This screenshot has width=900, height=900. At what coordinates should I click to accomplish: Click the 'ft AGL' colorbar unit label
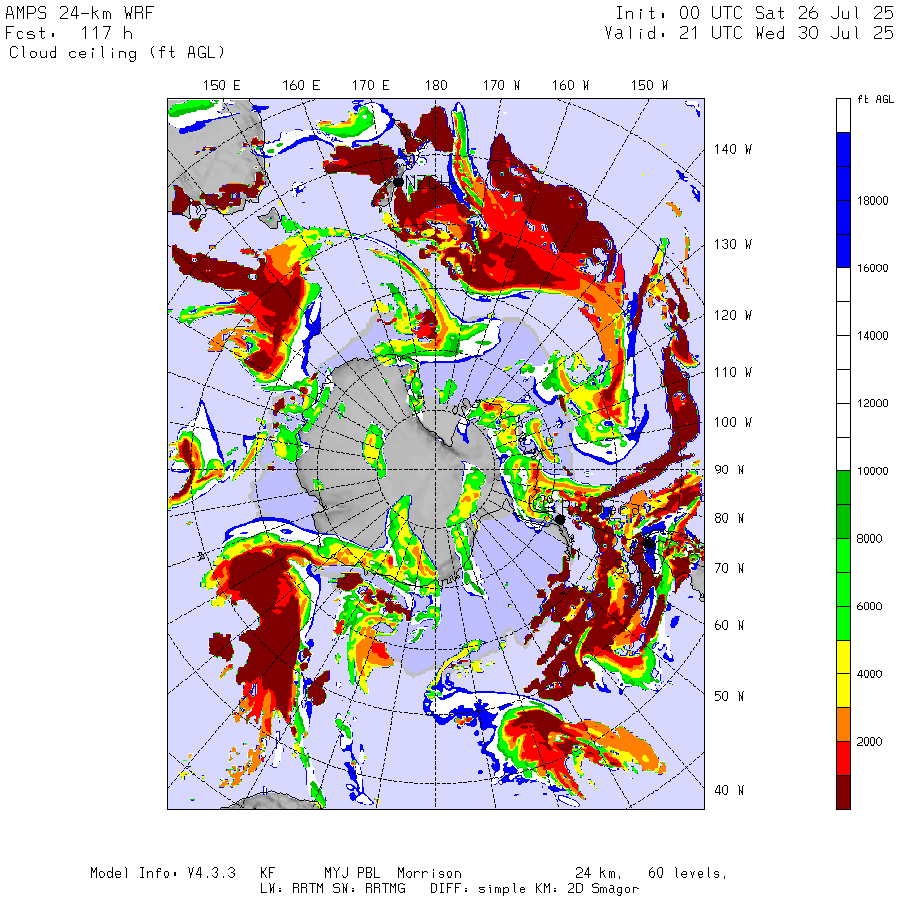[875, 99]
